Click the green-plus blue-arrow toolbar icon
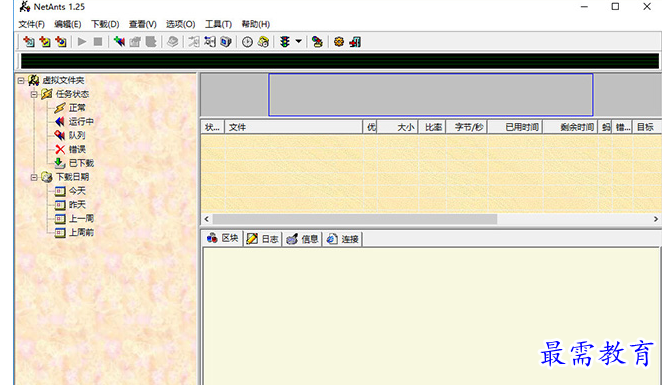Screen dimensions: 662x385 (x=119, y=42)
